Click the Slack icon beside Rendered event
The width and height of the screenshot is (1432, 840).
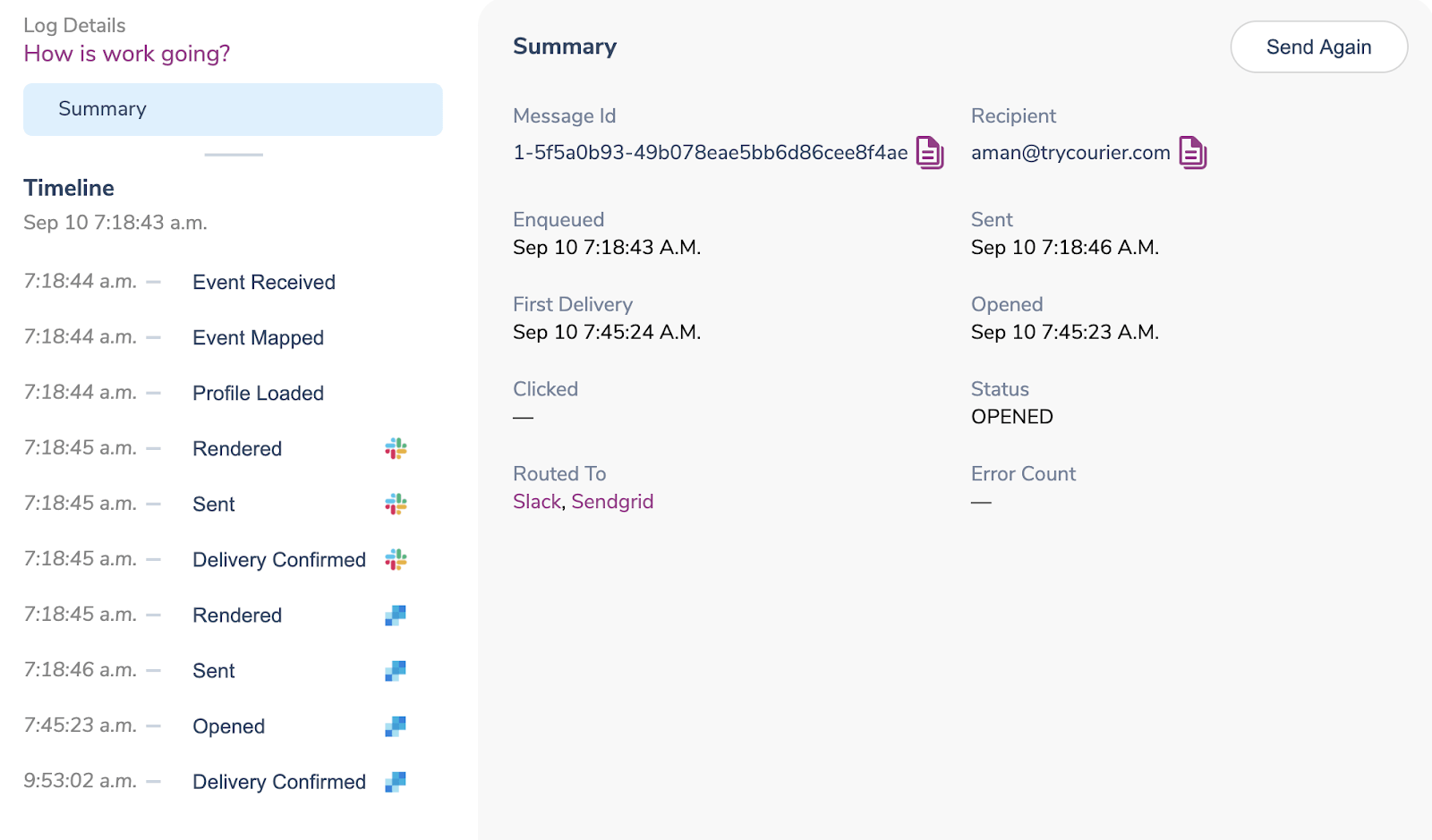pyautogui.click(x=396, y=448)
